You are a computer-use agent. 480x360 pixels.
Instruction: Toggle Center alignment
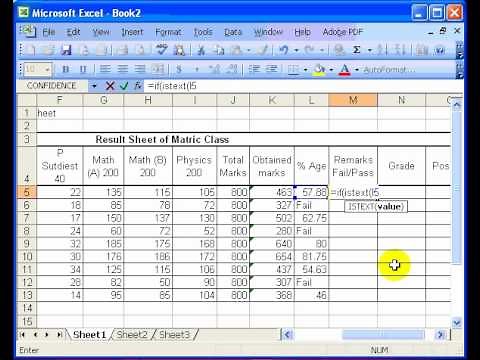(x=123, y=69)
